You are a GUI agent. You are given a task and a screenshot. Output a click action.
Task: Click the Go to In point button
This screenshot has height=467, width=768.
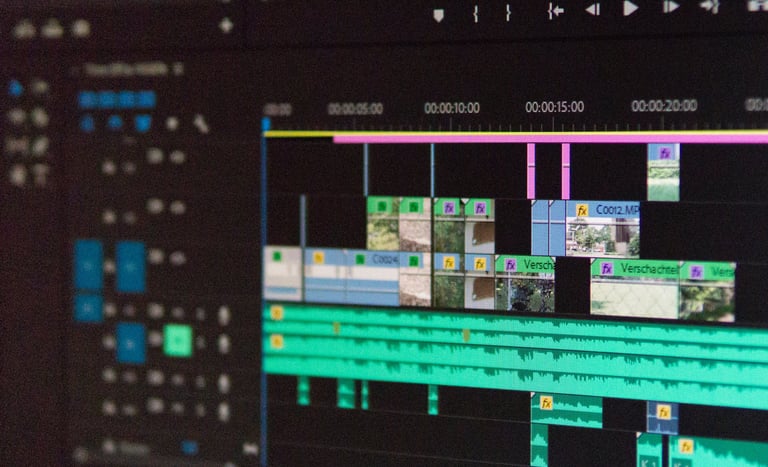[555, 11]
